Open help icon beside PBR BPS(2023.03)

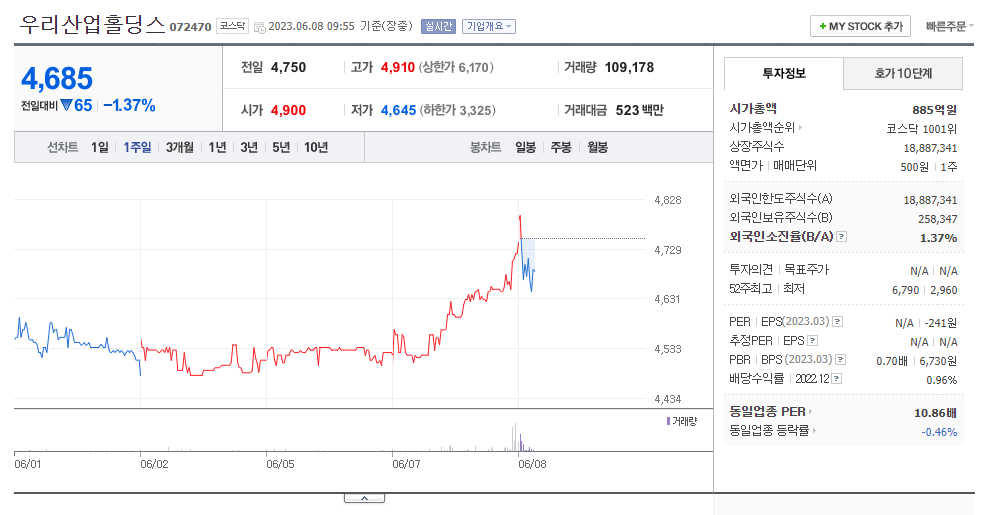tap(841, 360)
